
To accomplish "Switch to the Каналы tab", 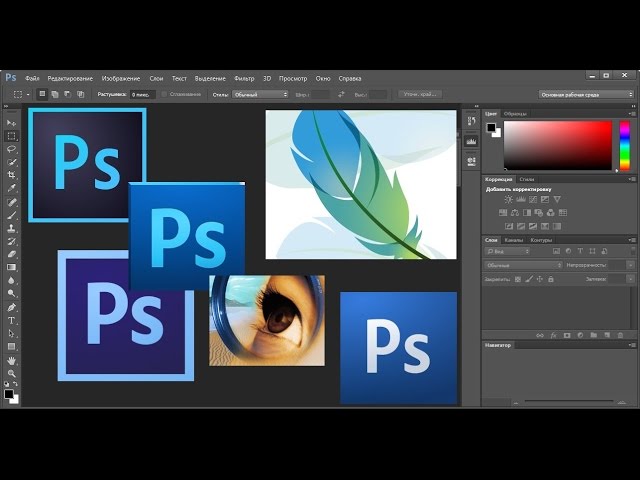I will tap(513, 240).
